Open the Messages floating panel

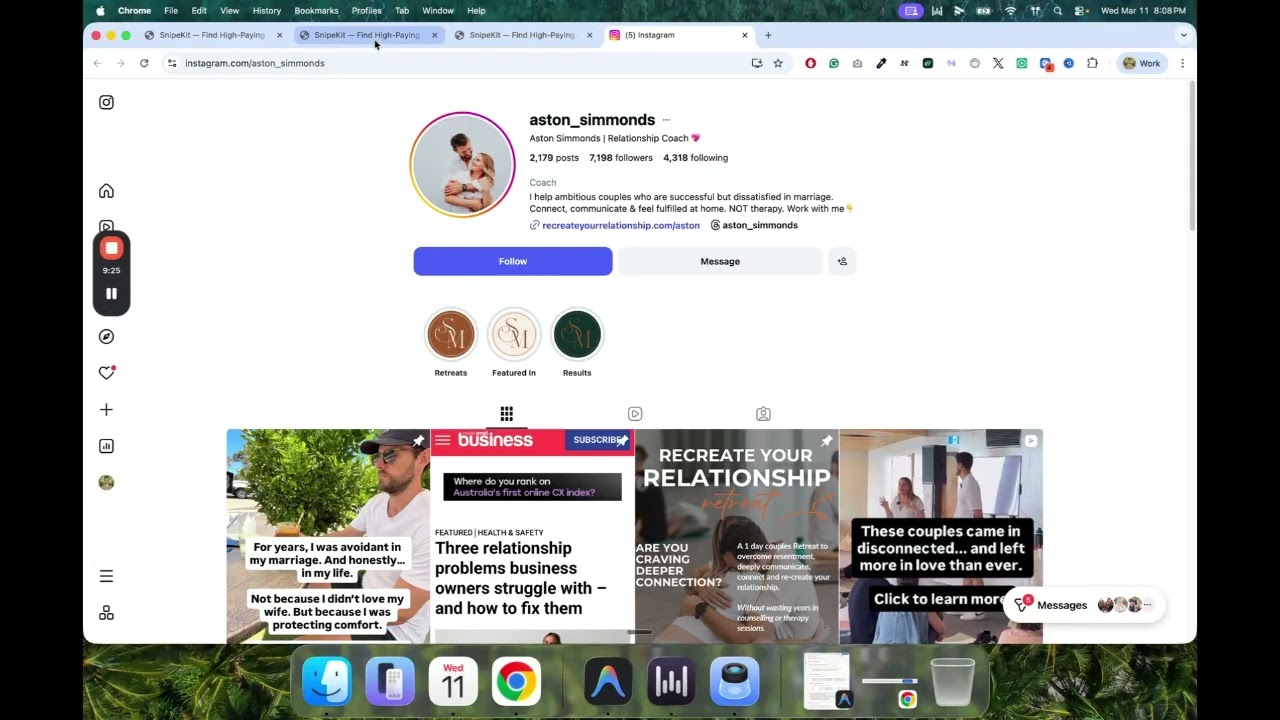(x=1084, y=605)
